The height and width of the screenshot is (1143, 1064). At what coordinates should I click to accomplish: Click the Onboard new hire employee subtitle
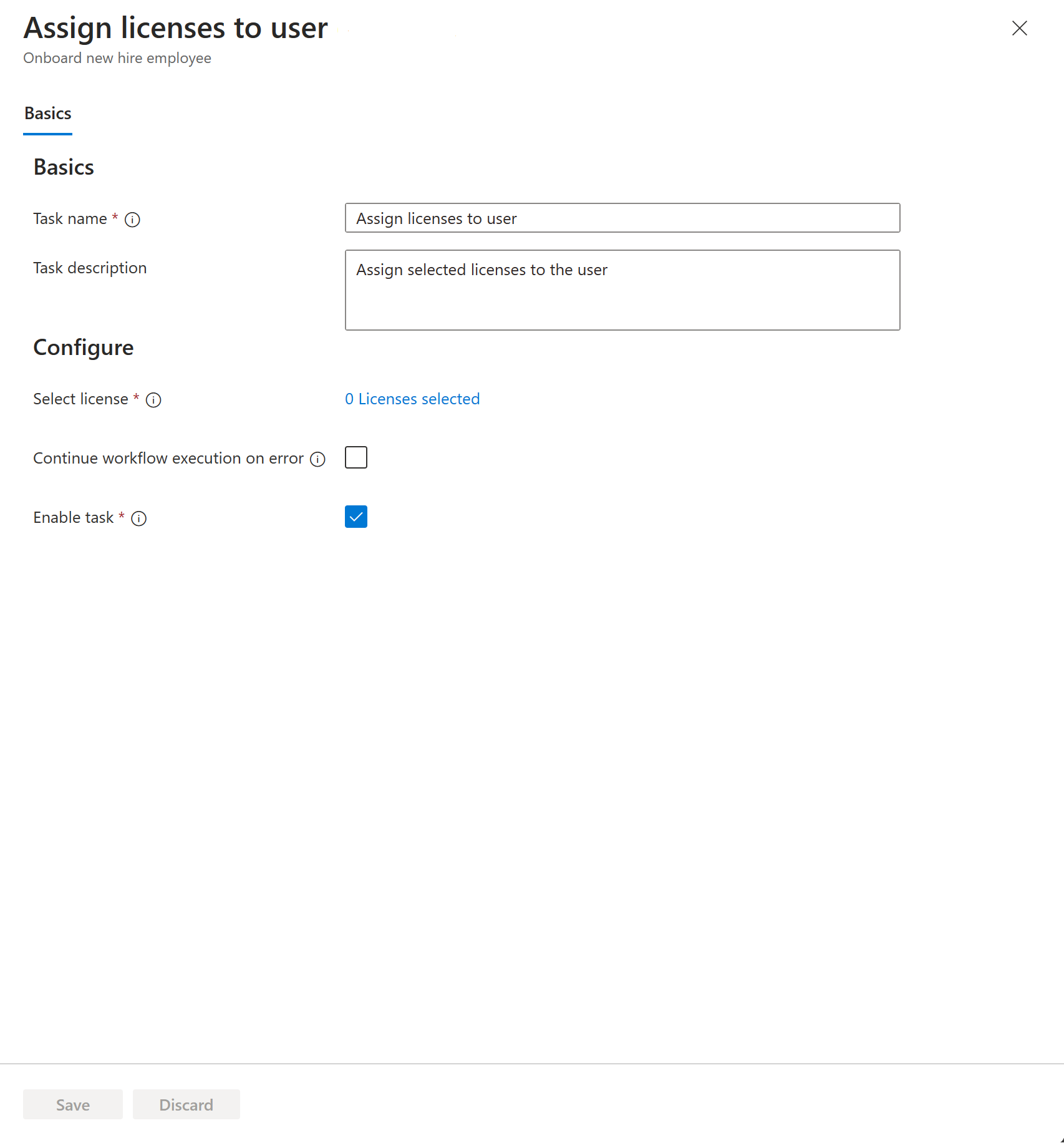point(117,57)
